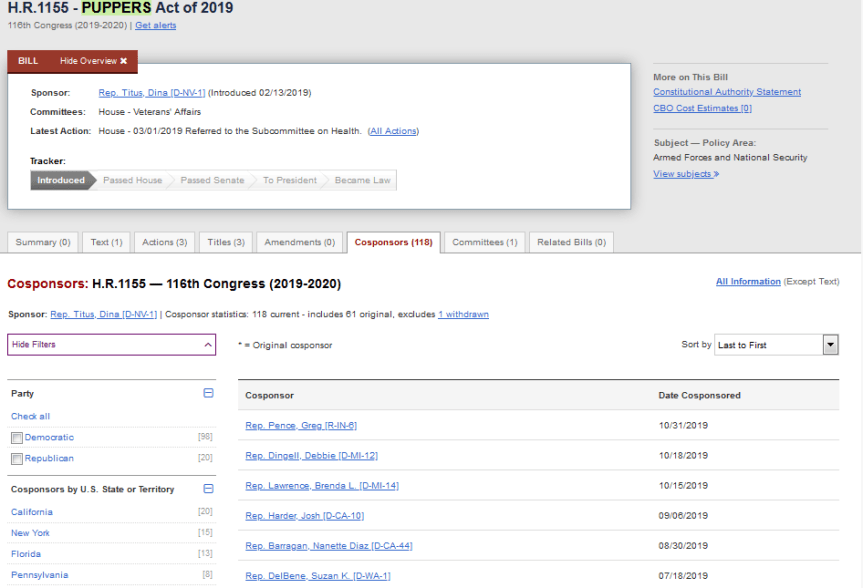
Task: Open the 1 withdrawn cosponsor link
Action: point(463,314)
